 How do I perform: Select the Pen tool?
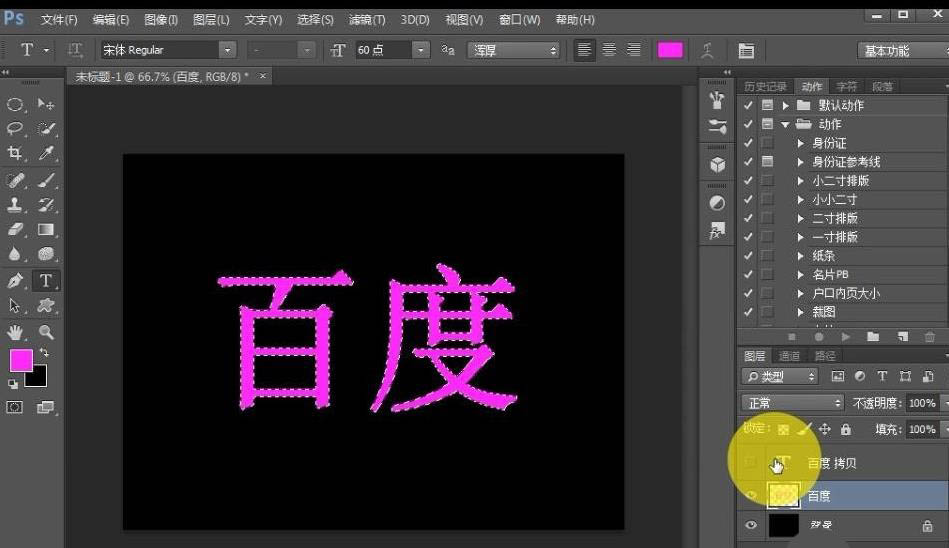pos(15,281)
